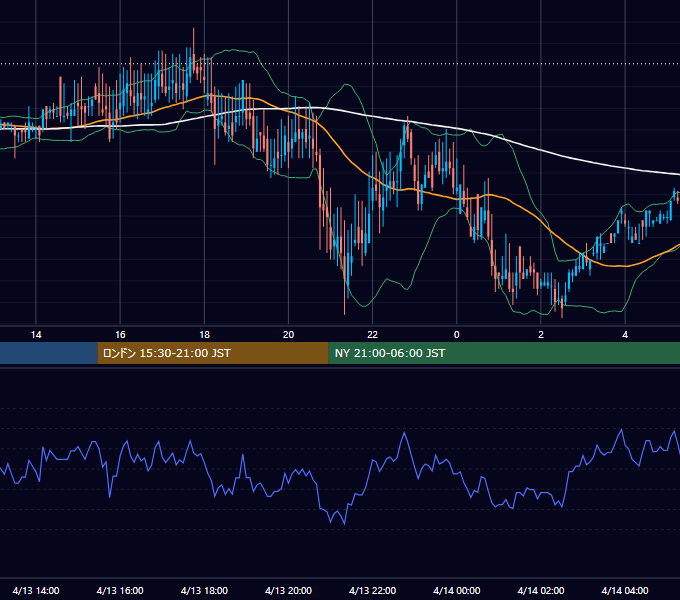The image size is (680, 600).
Task: Click the 14 hour label on price chart axis
Action: (x=36, y=335)
